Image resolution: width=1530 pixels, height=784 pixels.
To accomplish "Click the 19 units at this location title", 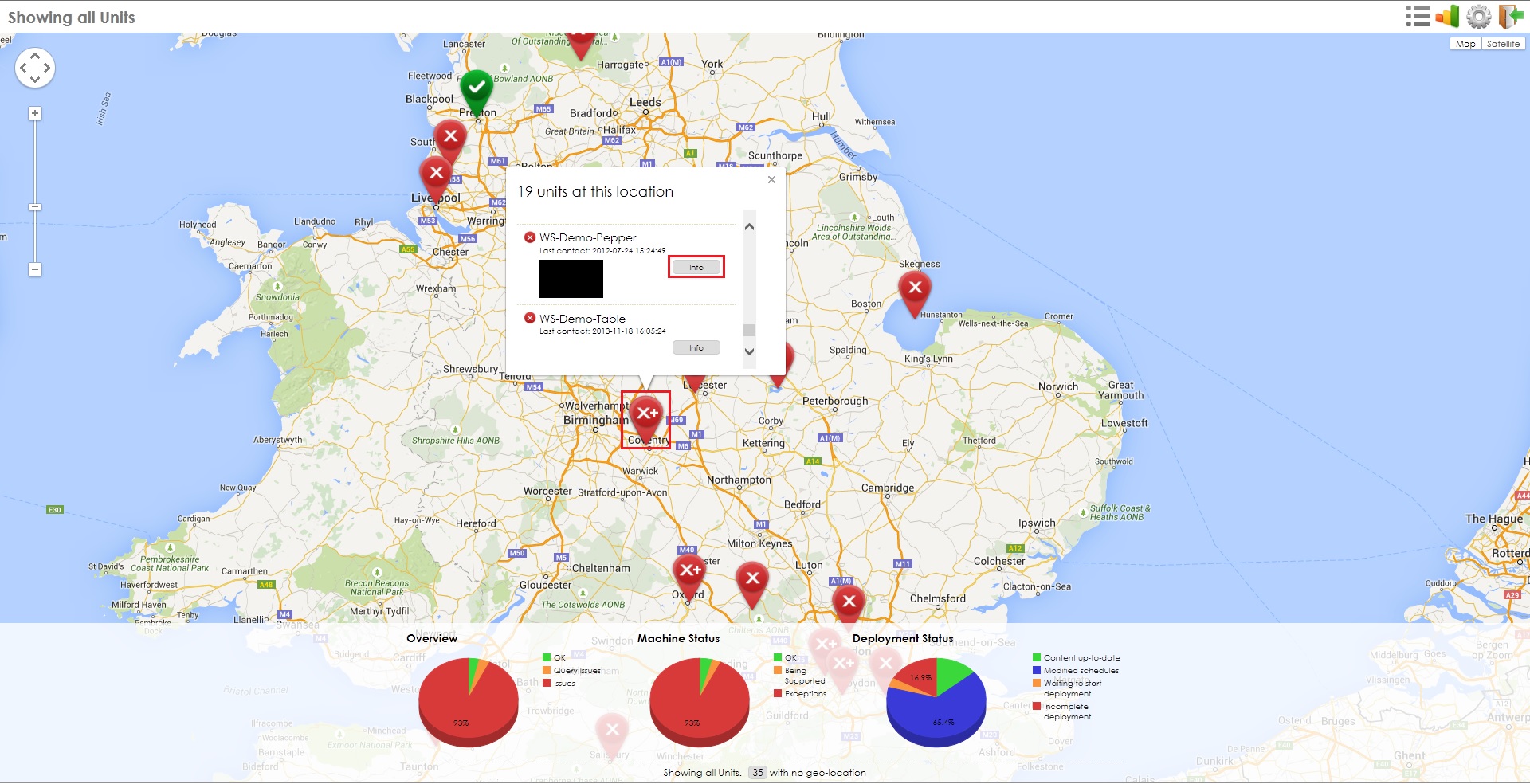I will pos(595,192).
